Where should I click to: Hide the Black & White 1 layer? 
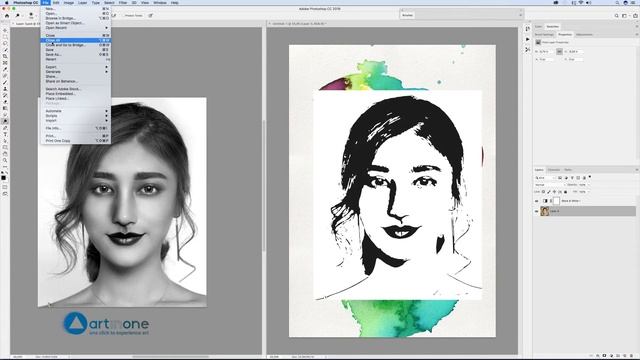click(x=536, y=201)
